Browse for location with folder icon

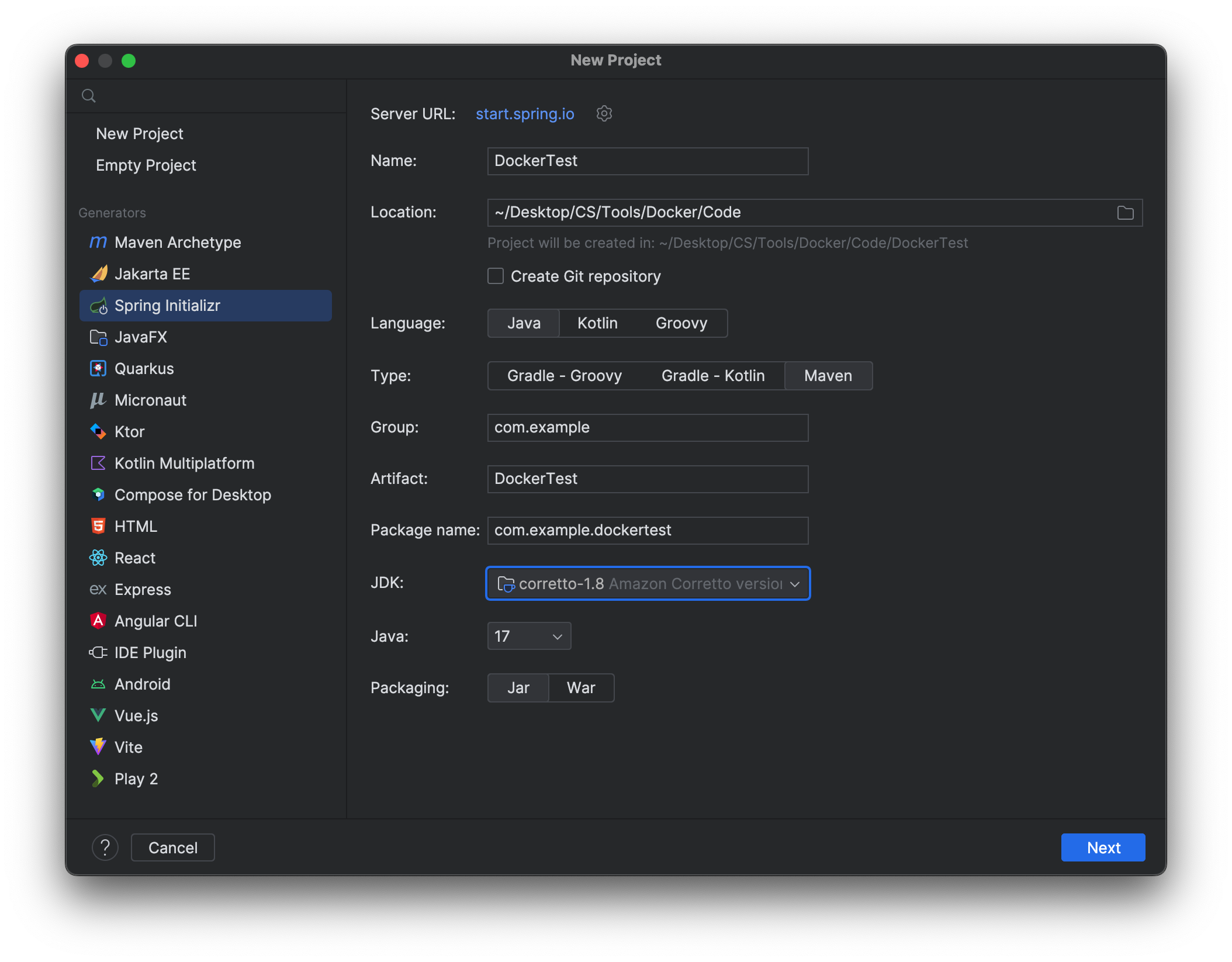(x=1125, y=213)
